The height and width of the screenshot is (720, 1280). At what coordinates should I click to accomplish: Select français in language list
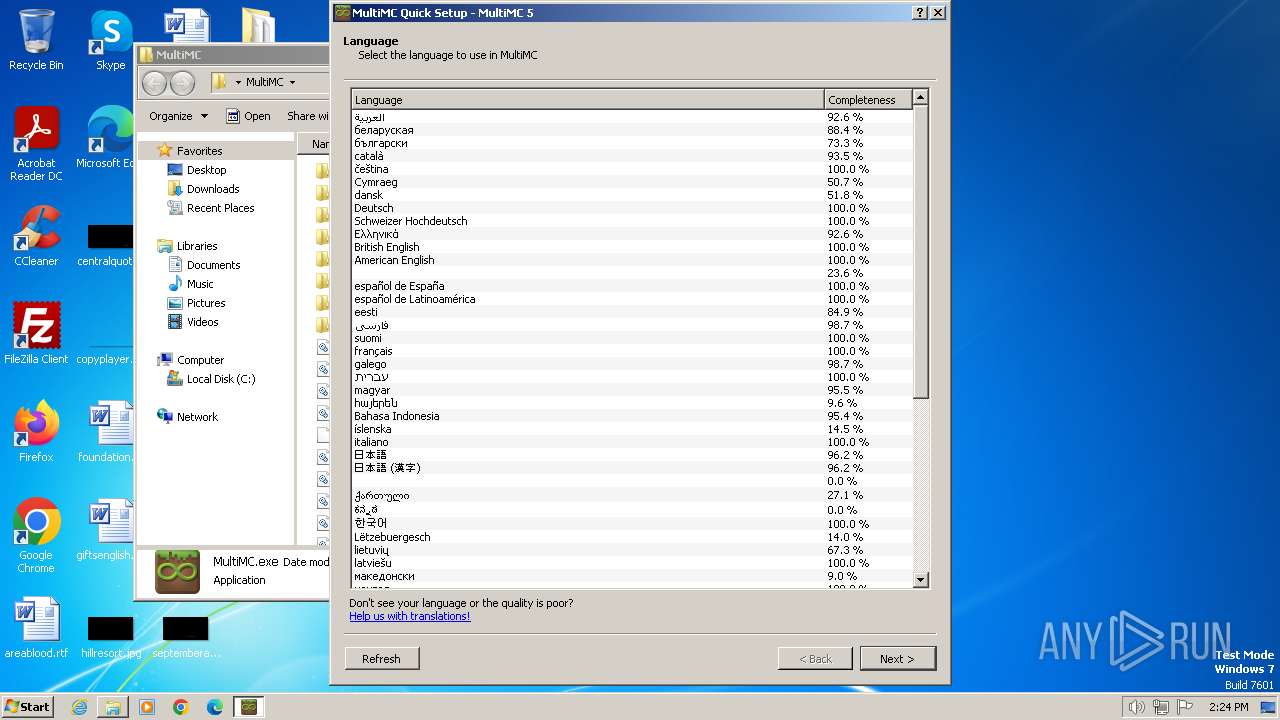coord(632,351)
